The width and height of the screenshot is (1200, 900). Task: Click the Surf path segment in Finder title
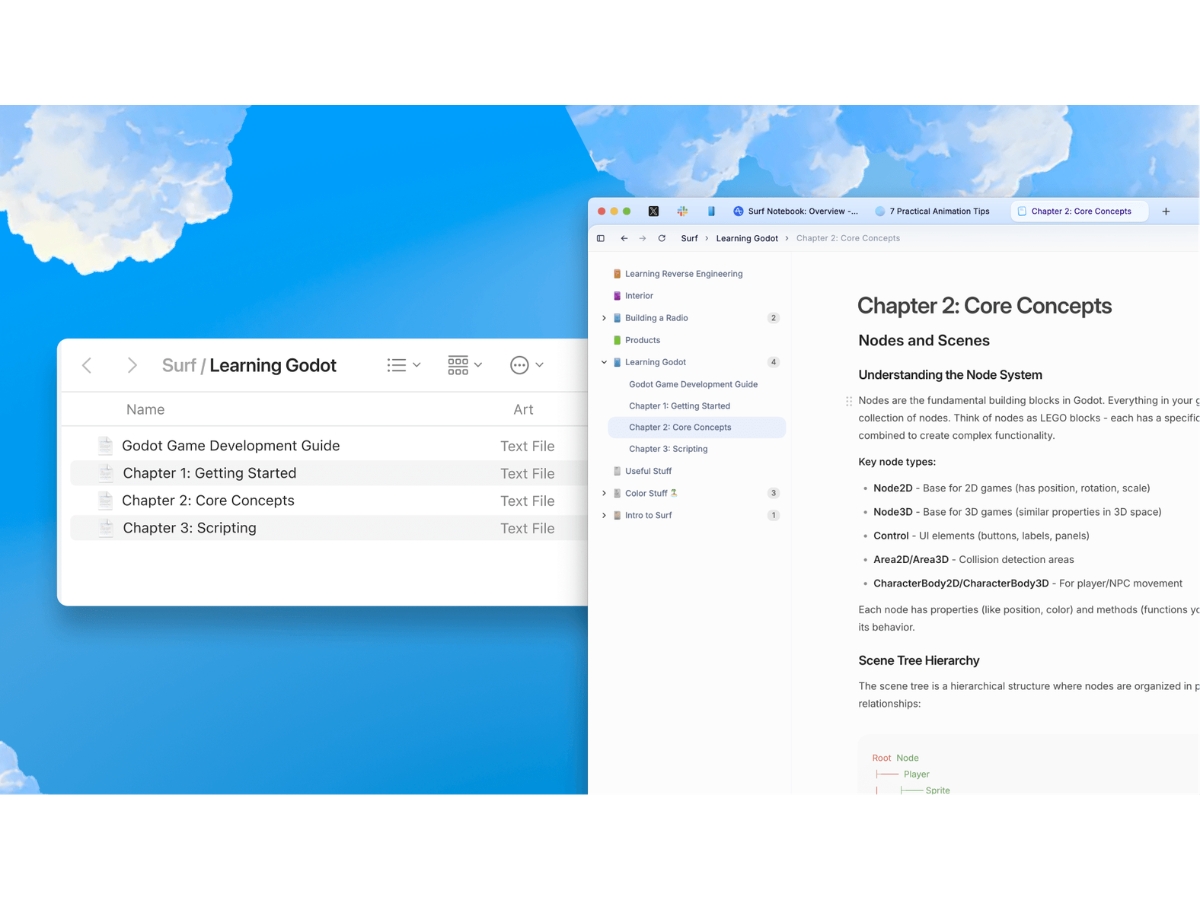point(179,366)
